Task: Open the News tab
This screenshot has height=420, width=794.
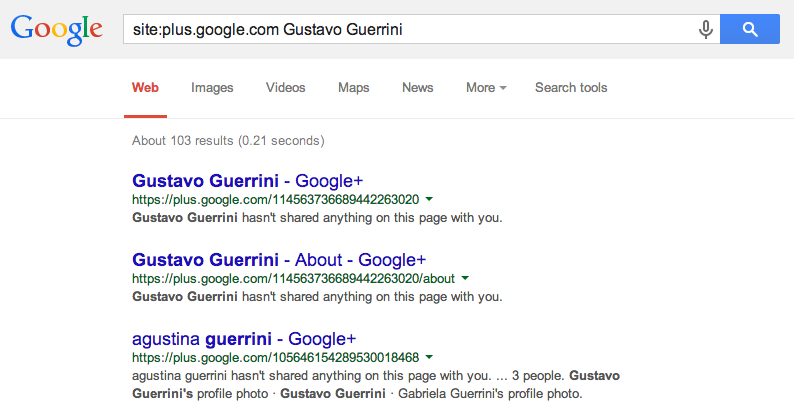Action: [x=418, y=88]
